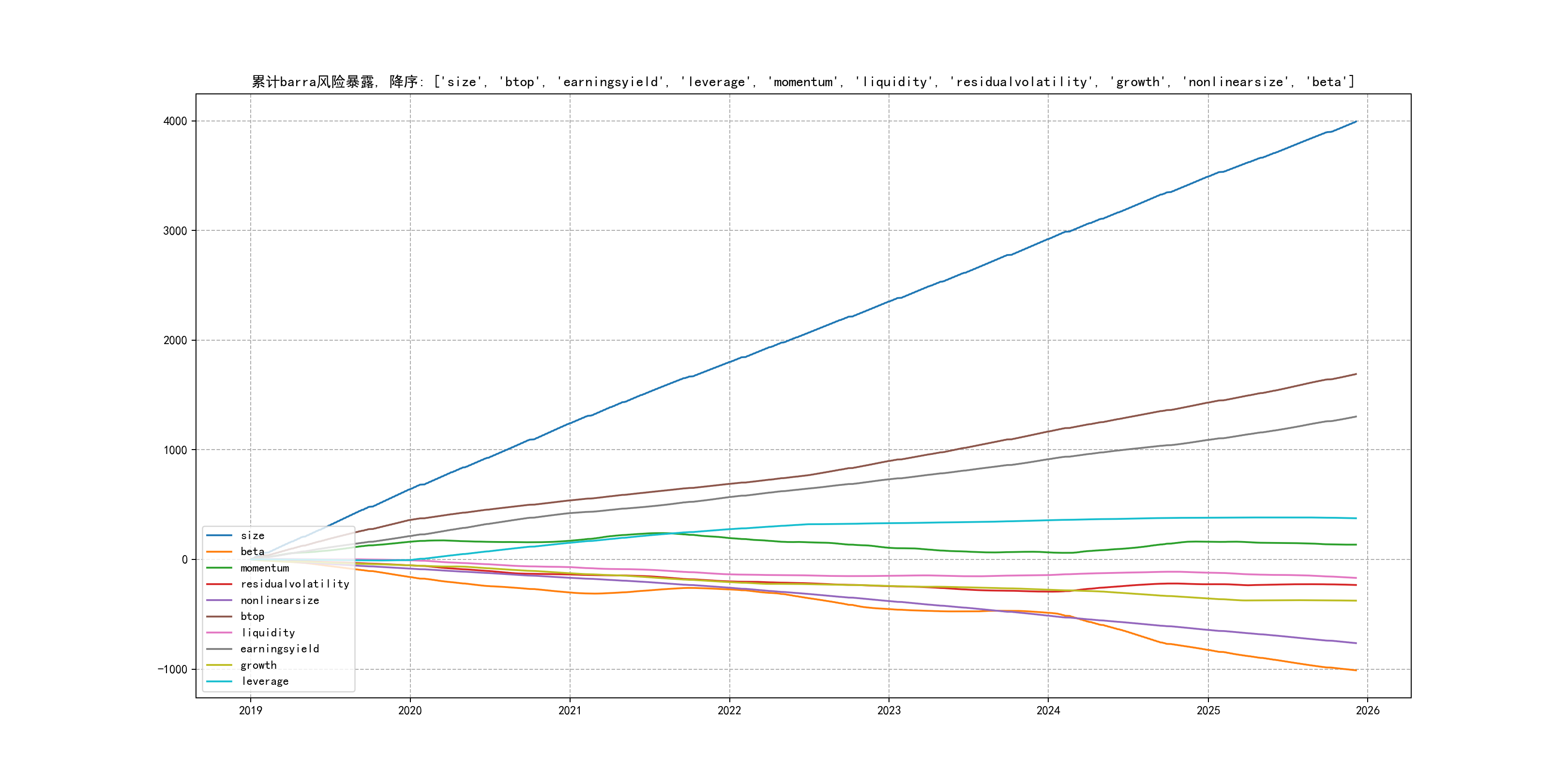Click the 2000 y-axis tick label
The height and width of the screenshot is (784, 1568).
(175, 340)
